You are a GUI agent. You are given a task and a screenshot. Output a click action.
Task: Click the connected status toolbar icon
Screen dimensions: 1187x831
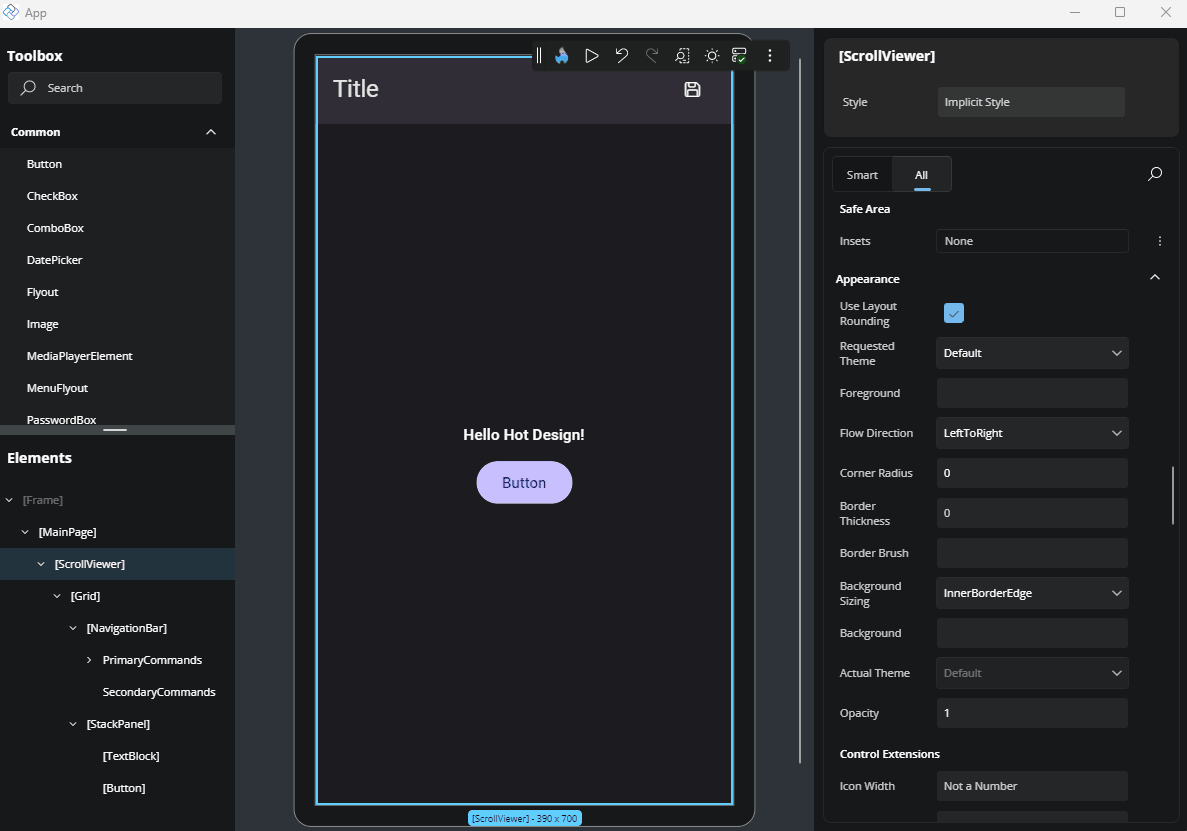click(x=740, y=55)
